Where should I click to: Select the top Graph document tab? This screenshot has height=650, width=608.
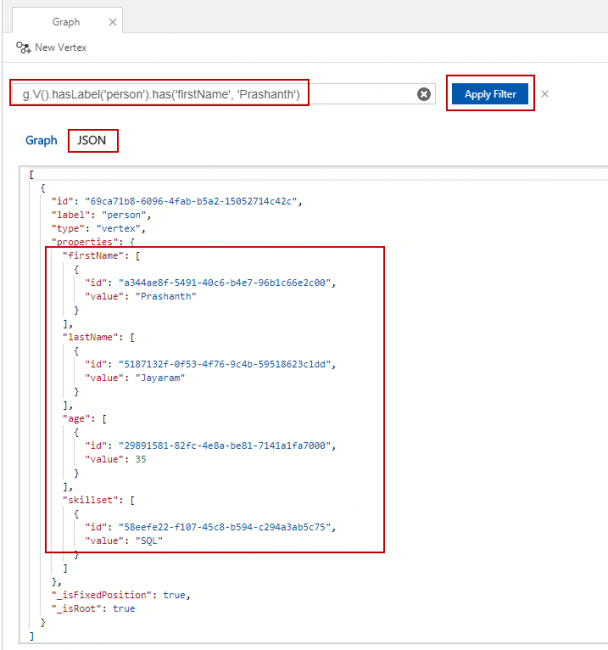click(x=66, y=22)
